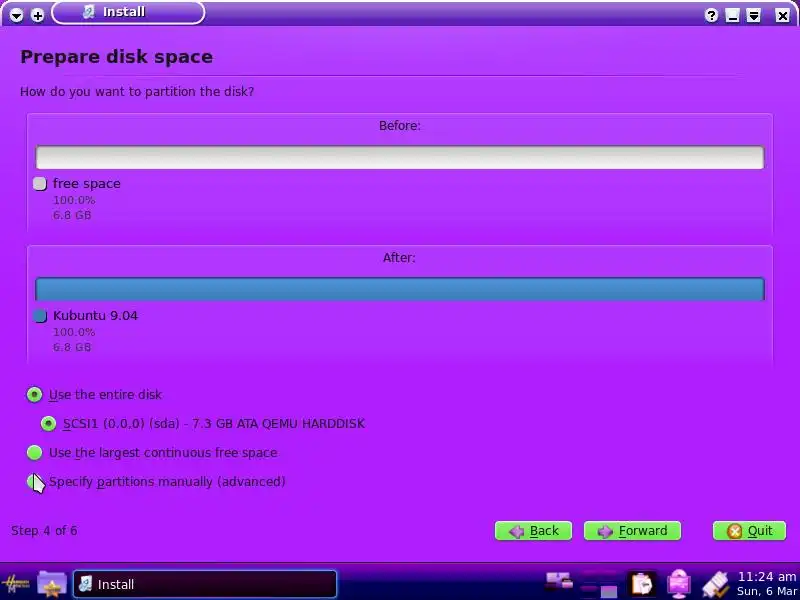Screen dimensions: 800x600
Task: Click the help question mark in the title bar
Action: tap(711, 15)
